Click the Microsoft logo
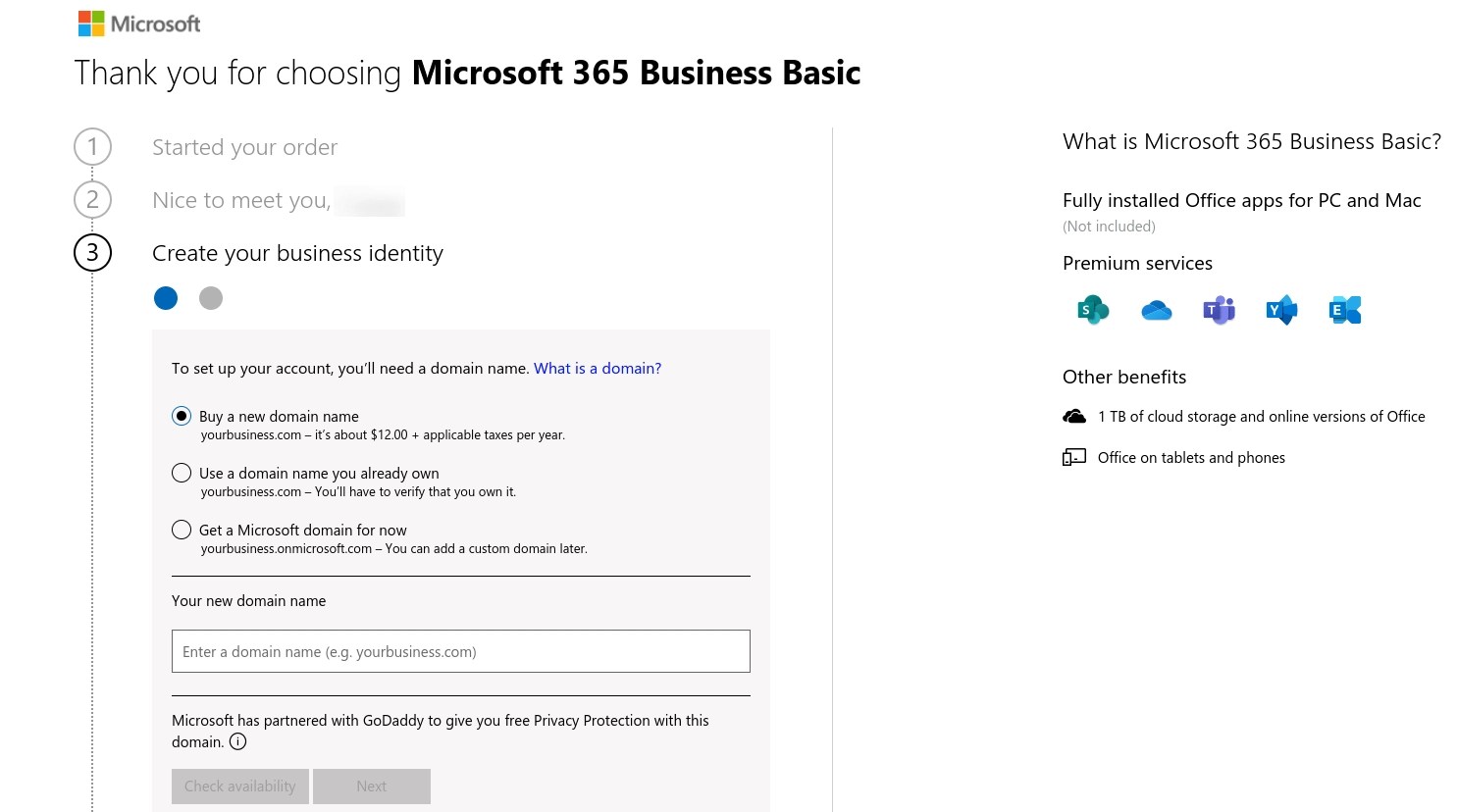This screenshot has height=812, width=1457. point(138,23)
